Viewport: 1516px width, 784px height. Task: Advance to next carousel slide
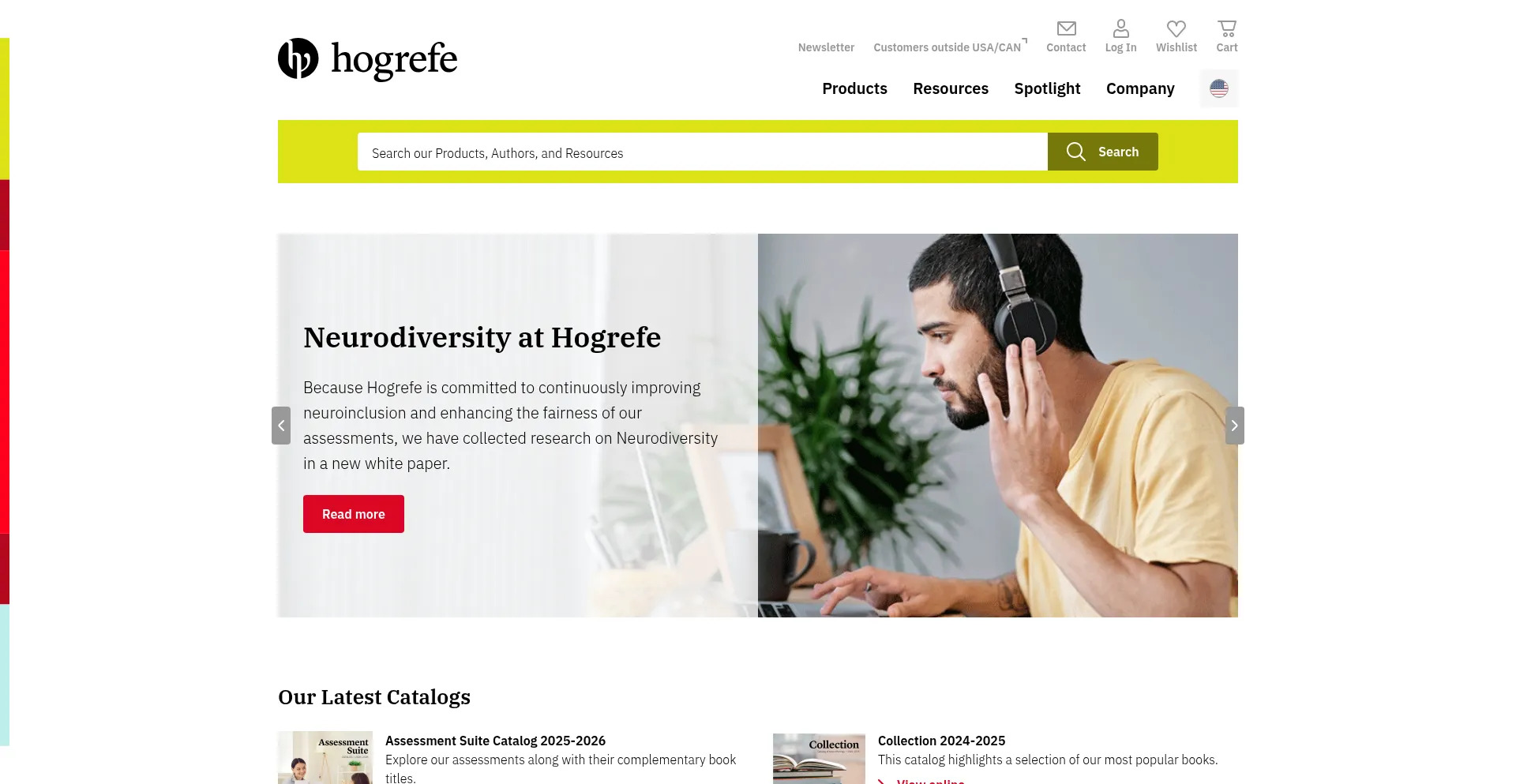[x=1235, y=426]
